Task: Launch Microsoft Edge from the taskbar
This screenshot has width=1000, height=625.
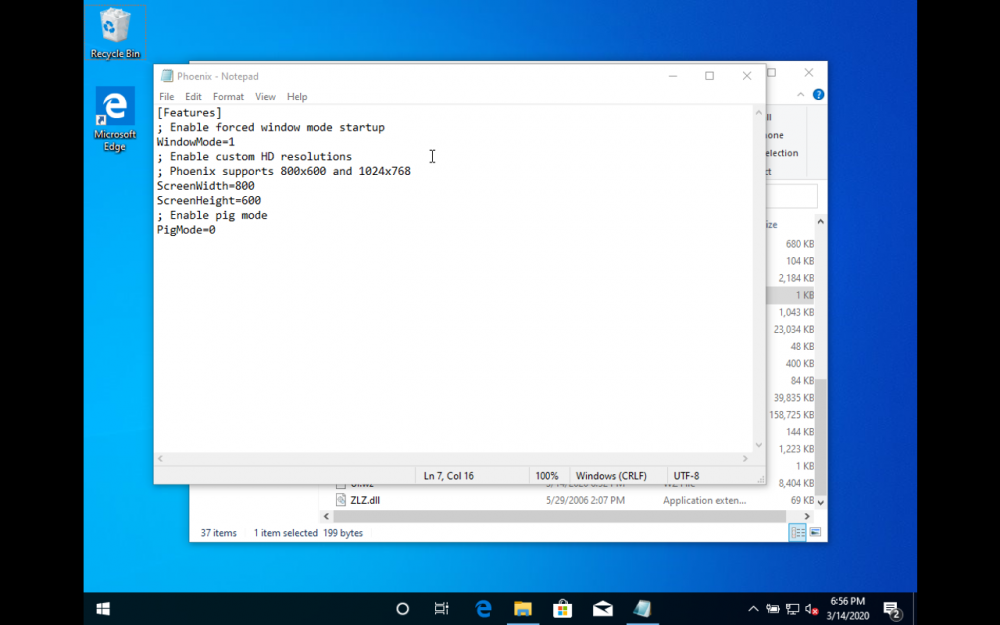Action: point(483,608)
